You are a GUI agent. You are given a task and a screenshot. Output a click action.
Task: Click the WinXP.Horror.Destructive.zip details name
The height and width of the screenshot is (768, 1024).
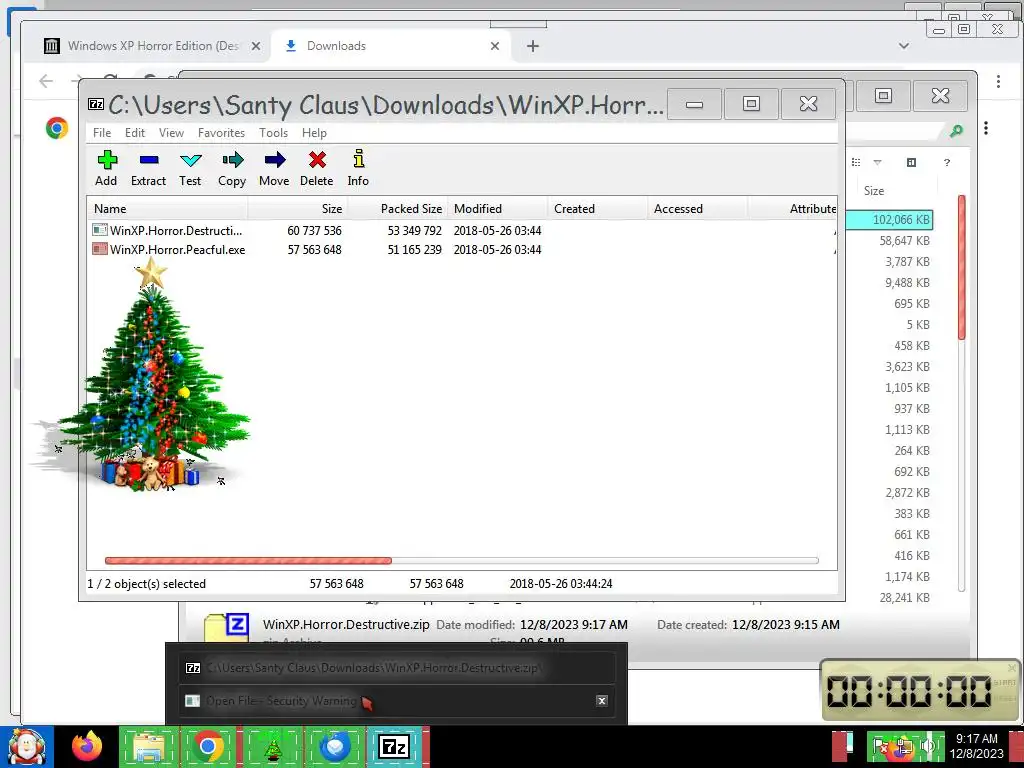click(346, 624)
